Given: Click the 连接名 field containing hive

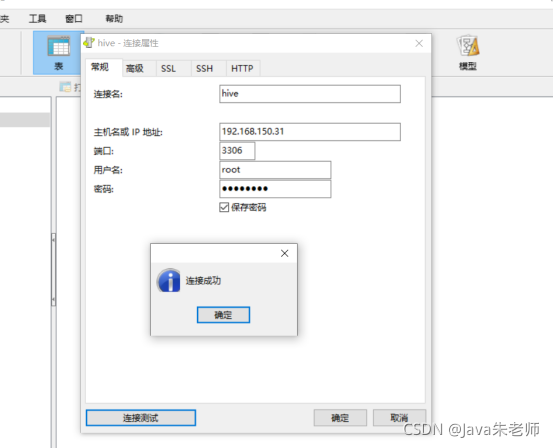Looking at the screenshot, I should click(x=310, y=94).
